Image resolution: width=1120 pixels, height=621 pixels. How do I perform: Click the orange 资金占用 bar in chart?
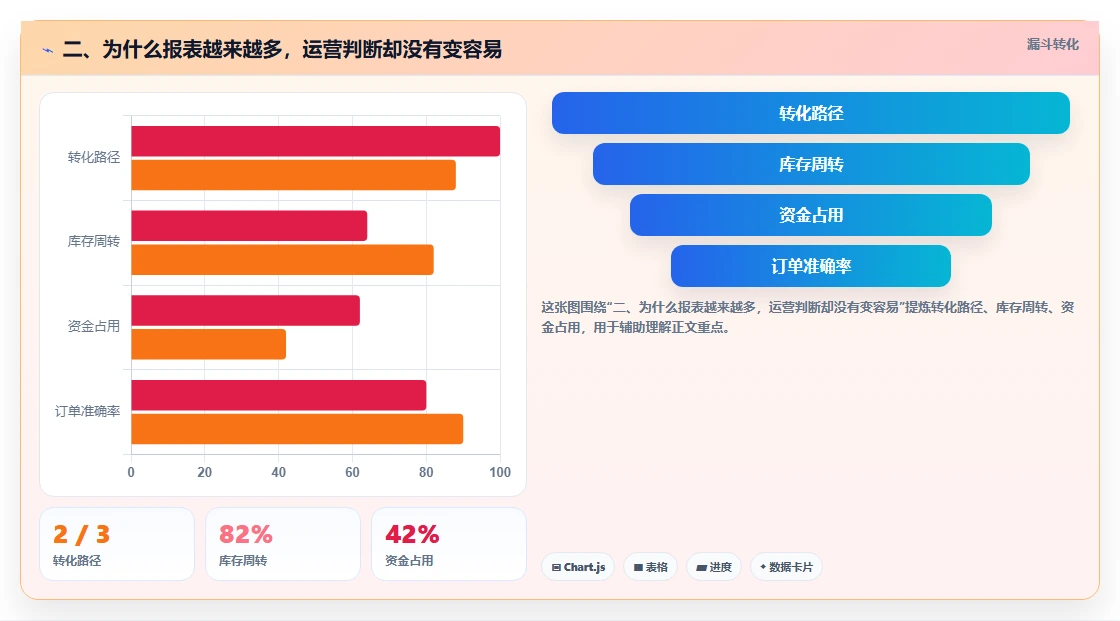(x=209, y=344)
